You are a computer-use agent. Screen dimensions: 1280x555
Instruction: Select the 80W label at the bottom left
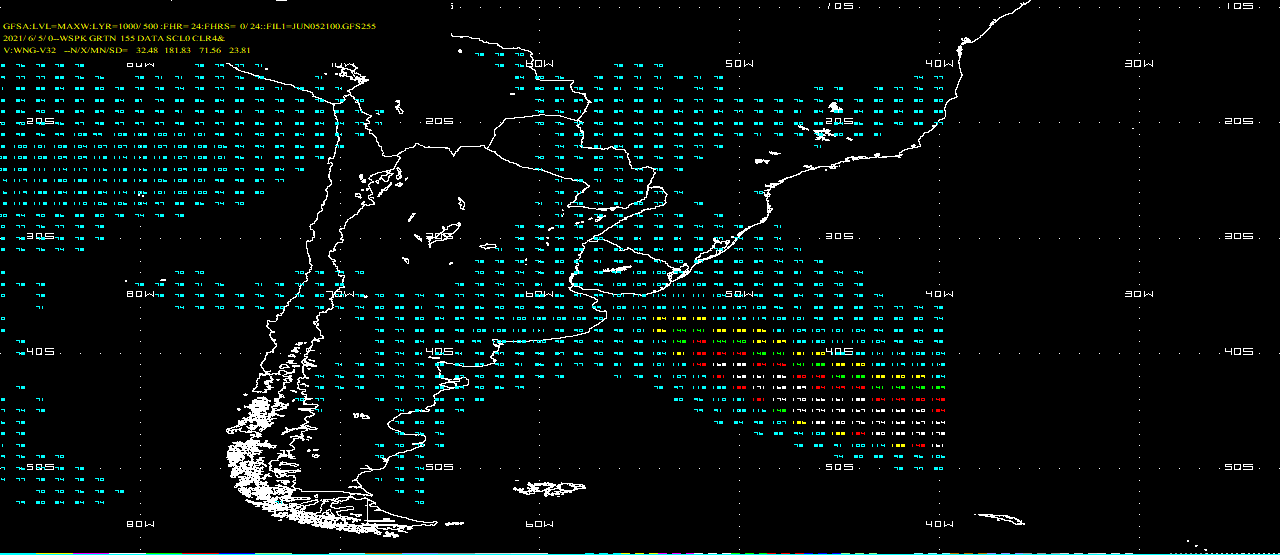pos(140,524)
